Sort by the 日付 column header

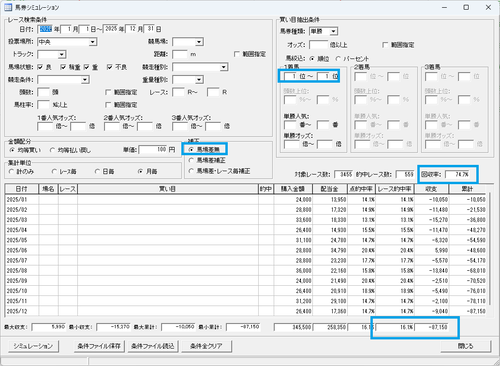pyautogui.click(x=22, y=189)
